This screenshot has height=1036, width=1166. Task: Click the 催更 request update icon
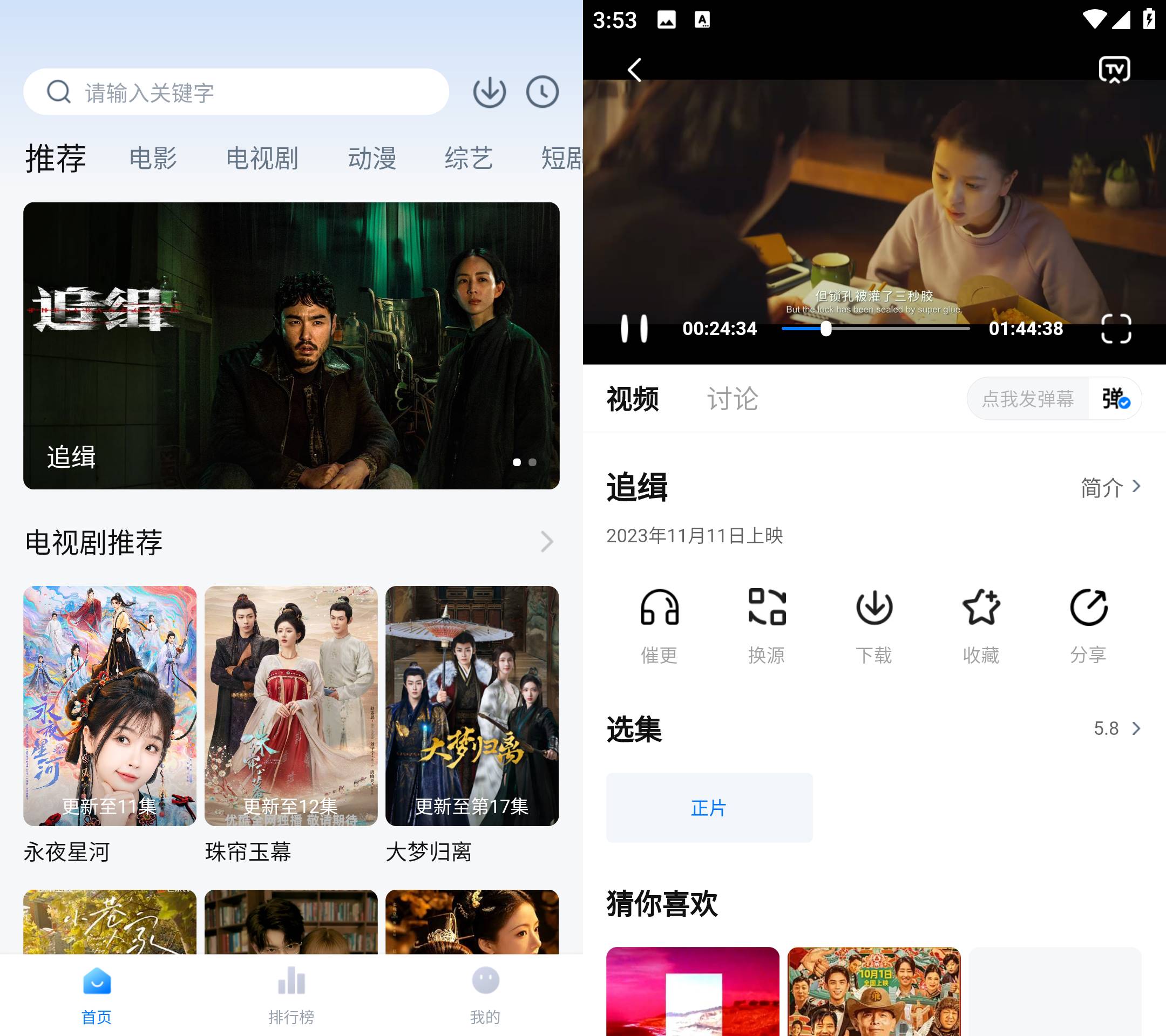point(659,605)
